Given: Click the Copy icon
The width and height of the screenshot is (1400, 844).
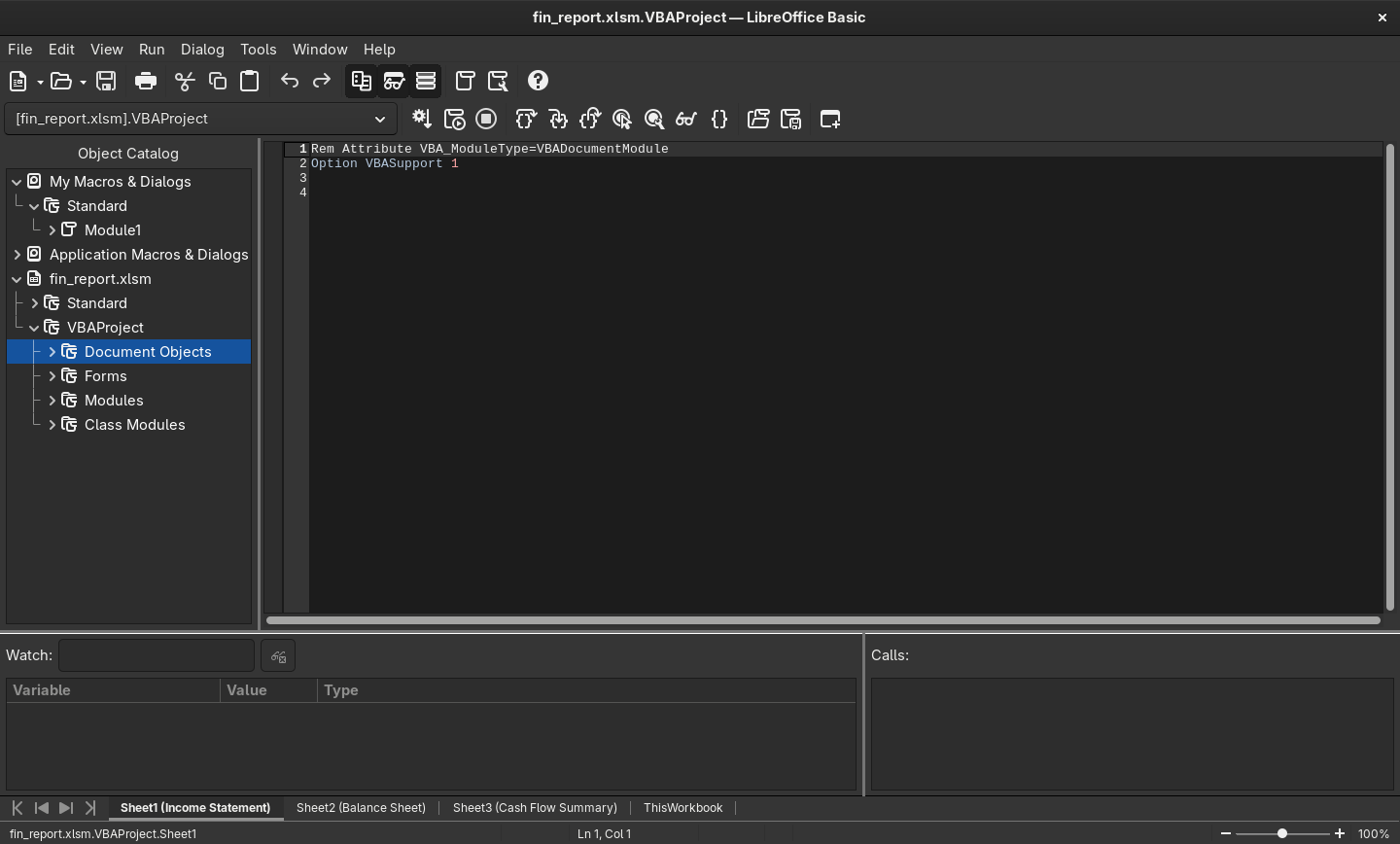Looking at the screenshot, I should pos(218,81).
